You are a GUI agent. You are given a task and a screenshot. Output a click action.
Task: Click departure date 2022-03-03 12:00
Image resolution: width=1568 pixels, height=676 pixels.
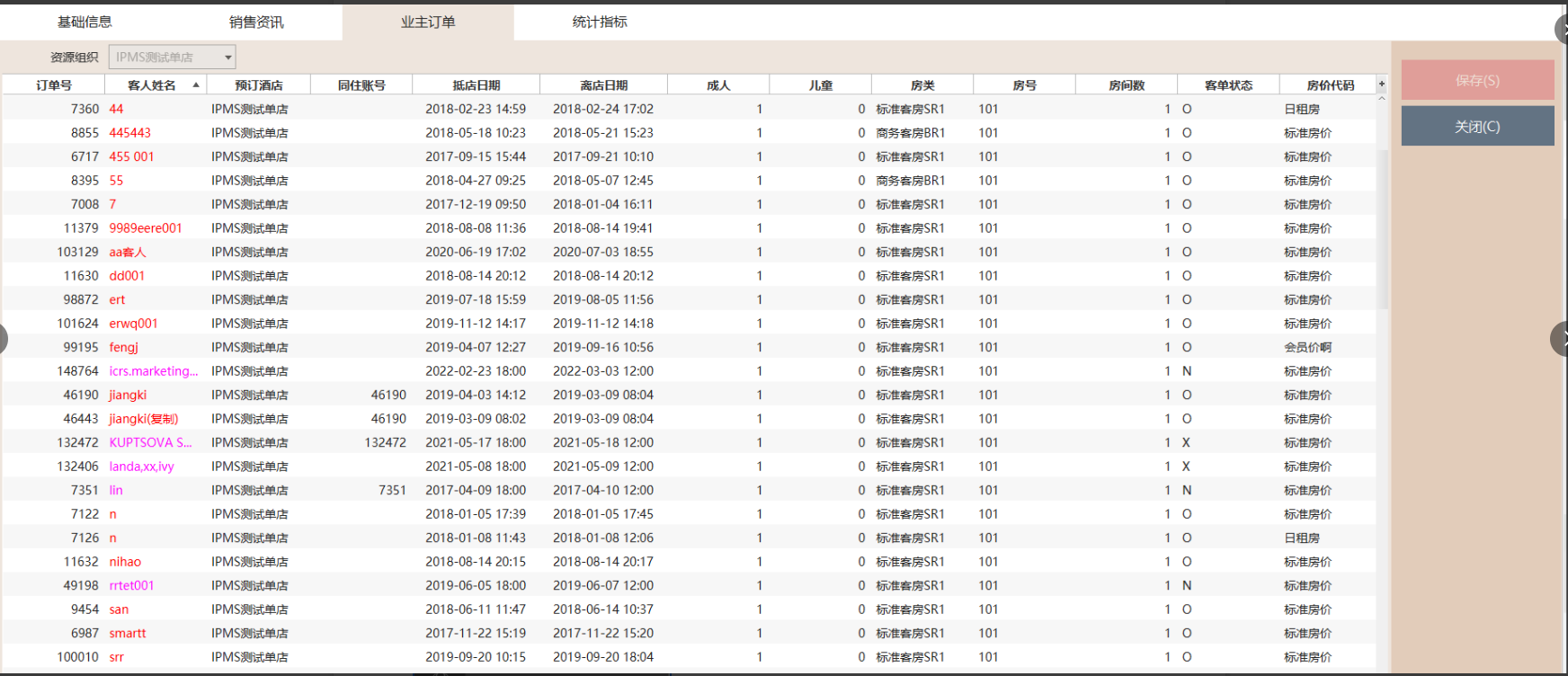[x=603, y=371]
